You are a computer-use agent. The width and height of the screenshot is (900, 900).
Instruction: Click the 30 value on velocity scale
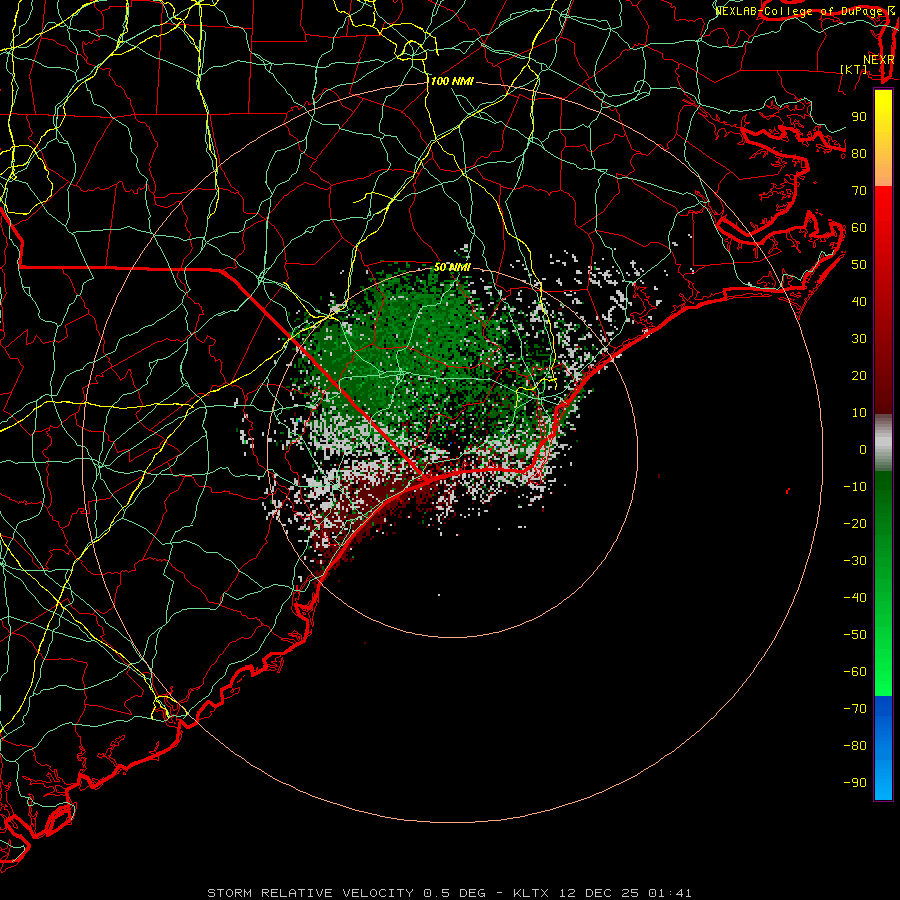point(859,339)
